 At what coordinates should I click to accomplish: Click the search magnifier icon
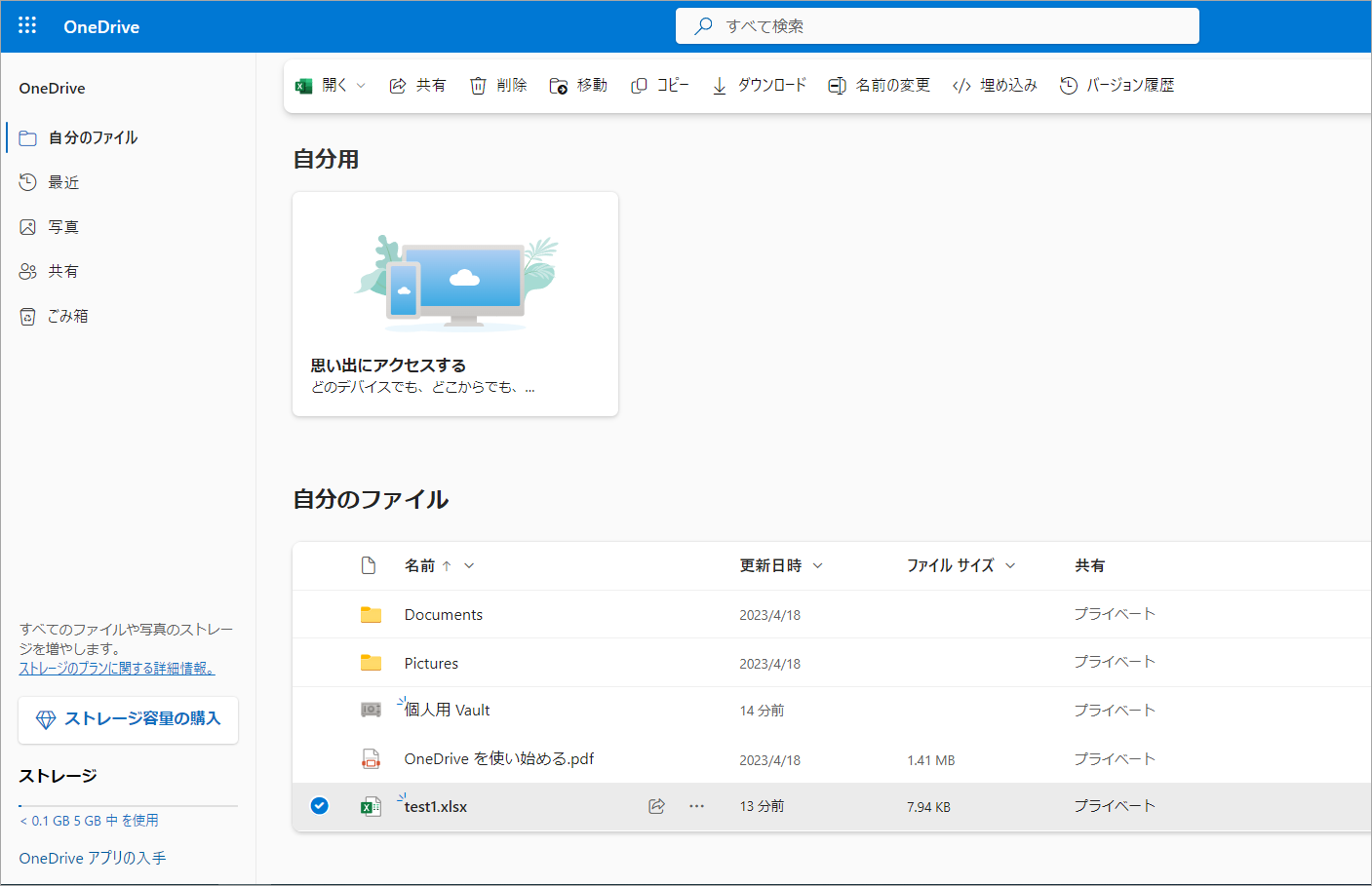tap(703, 26)
